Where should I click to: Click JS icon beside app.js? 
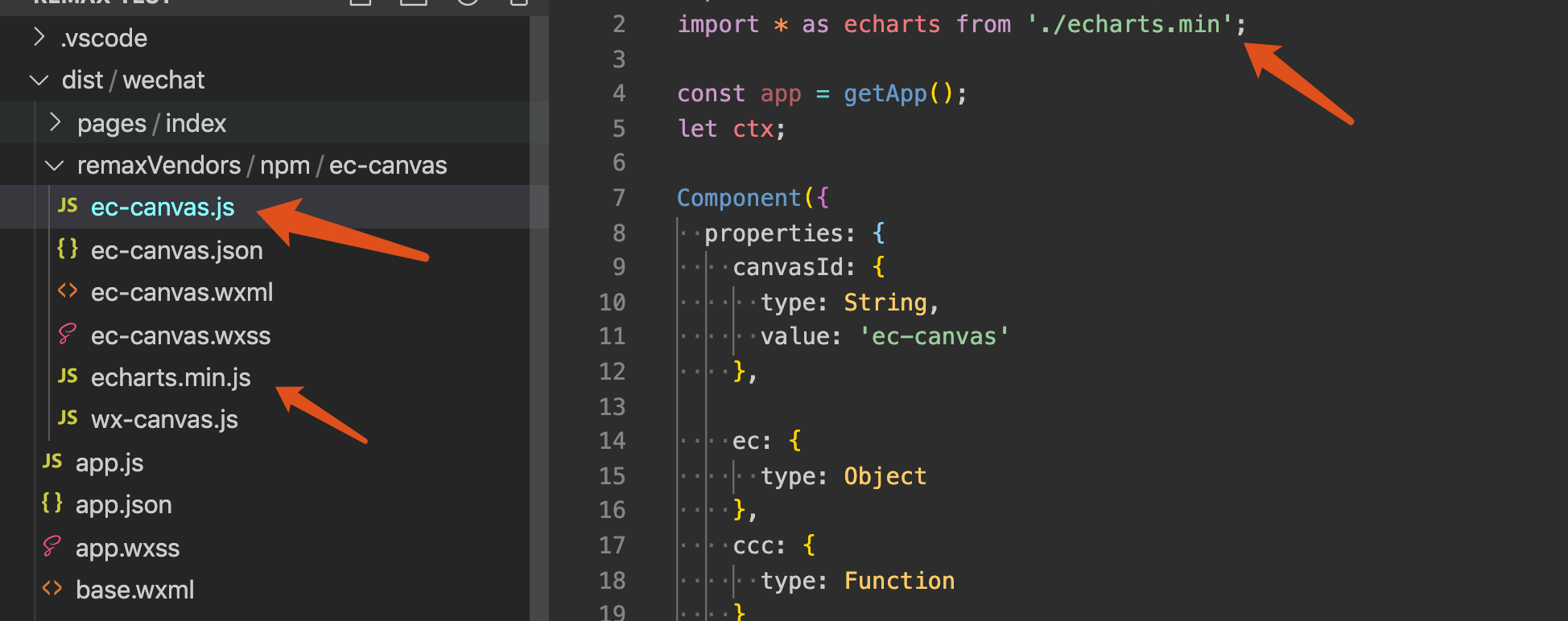52,461
